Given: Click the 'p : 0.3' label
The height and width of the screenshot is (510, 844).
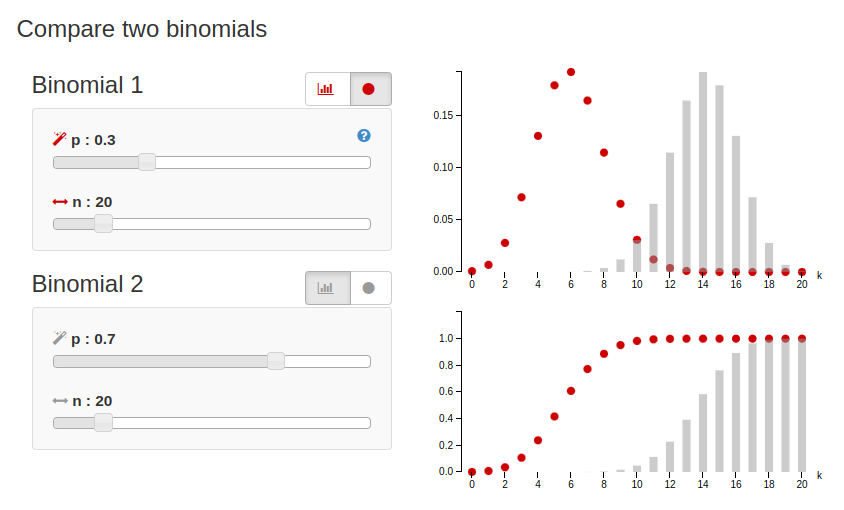Looking at the screenshot, I should click(x=93, y=140).
